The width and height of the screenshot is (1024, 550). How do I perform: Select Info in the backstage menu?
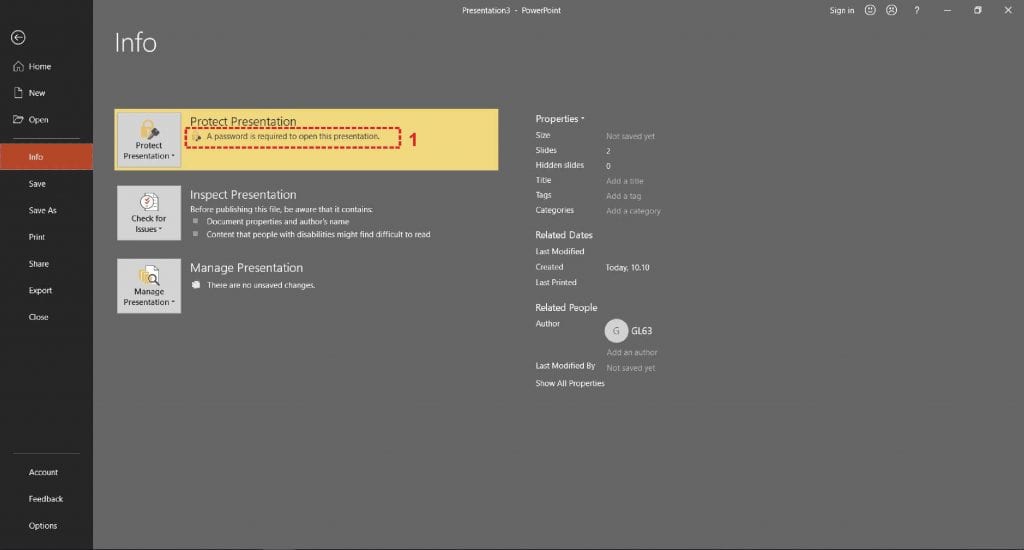[x=46, y=157]
